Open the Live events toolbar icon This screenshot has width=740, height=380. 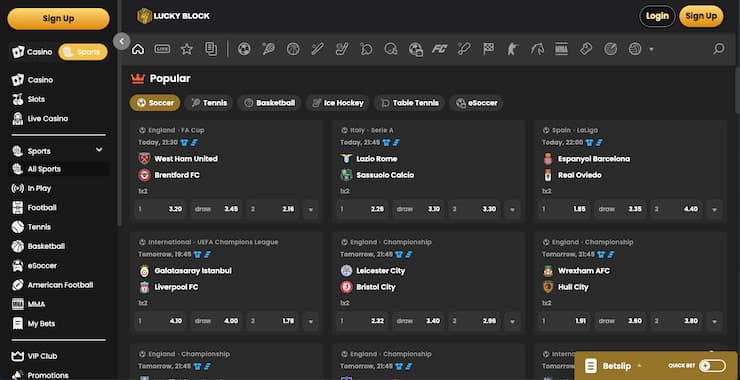[162, 49]
